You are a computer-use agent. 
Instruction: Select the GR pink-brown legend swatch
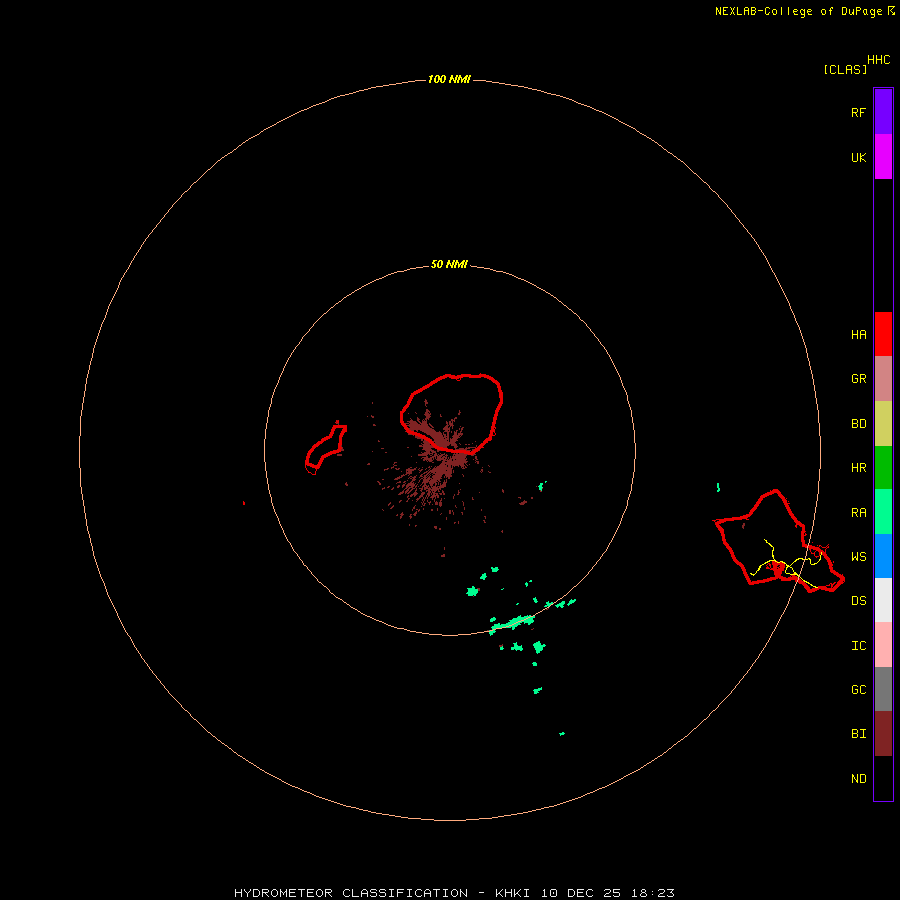pyautogui.click(x=883, y=379)
